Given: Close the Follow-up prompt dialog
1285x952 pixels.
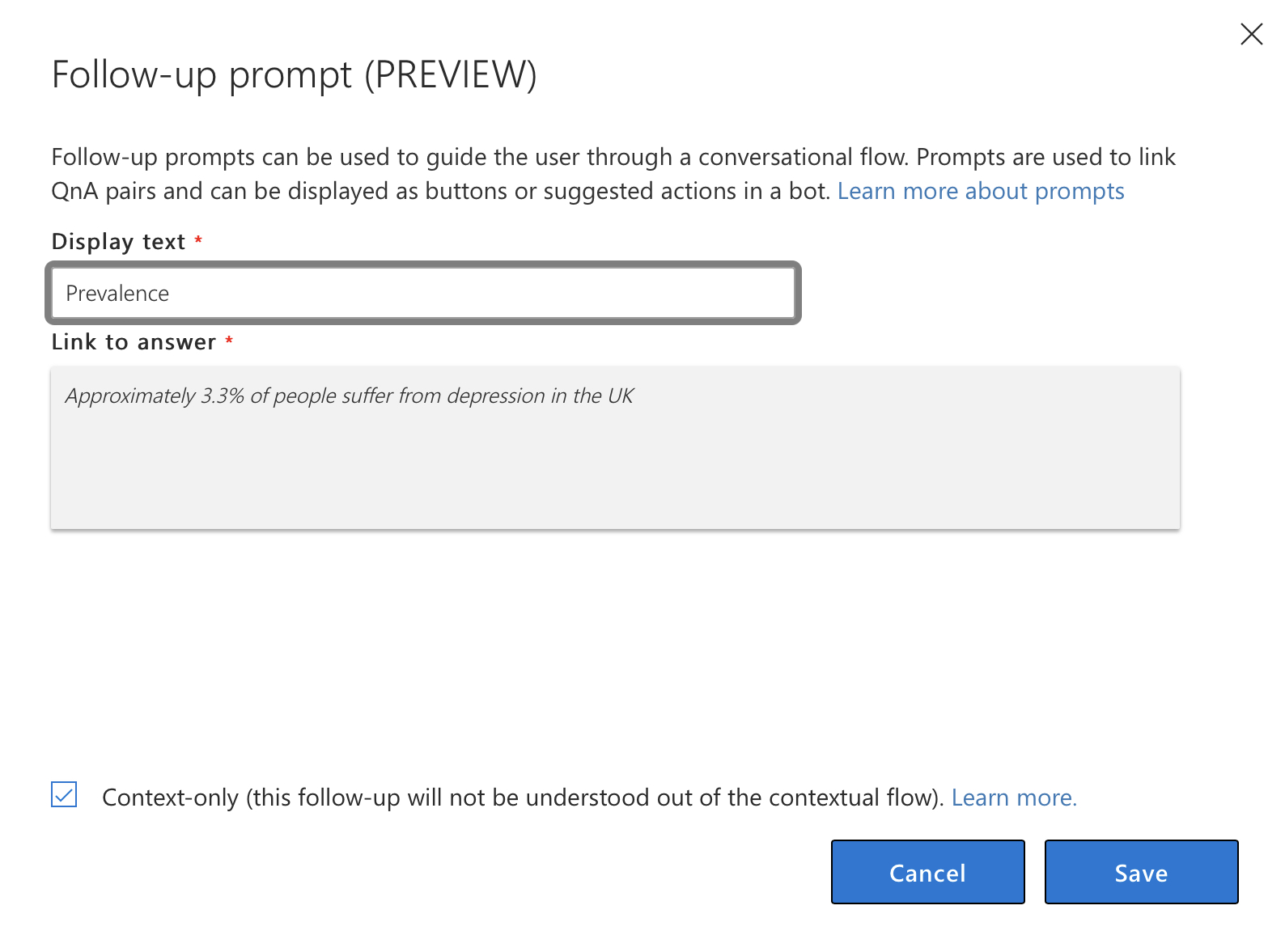Looking at the screenshot, I should pyautogui.click(x=1251, y=34).
